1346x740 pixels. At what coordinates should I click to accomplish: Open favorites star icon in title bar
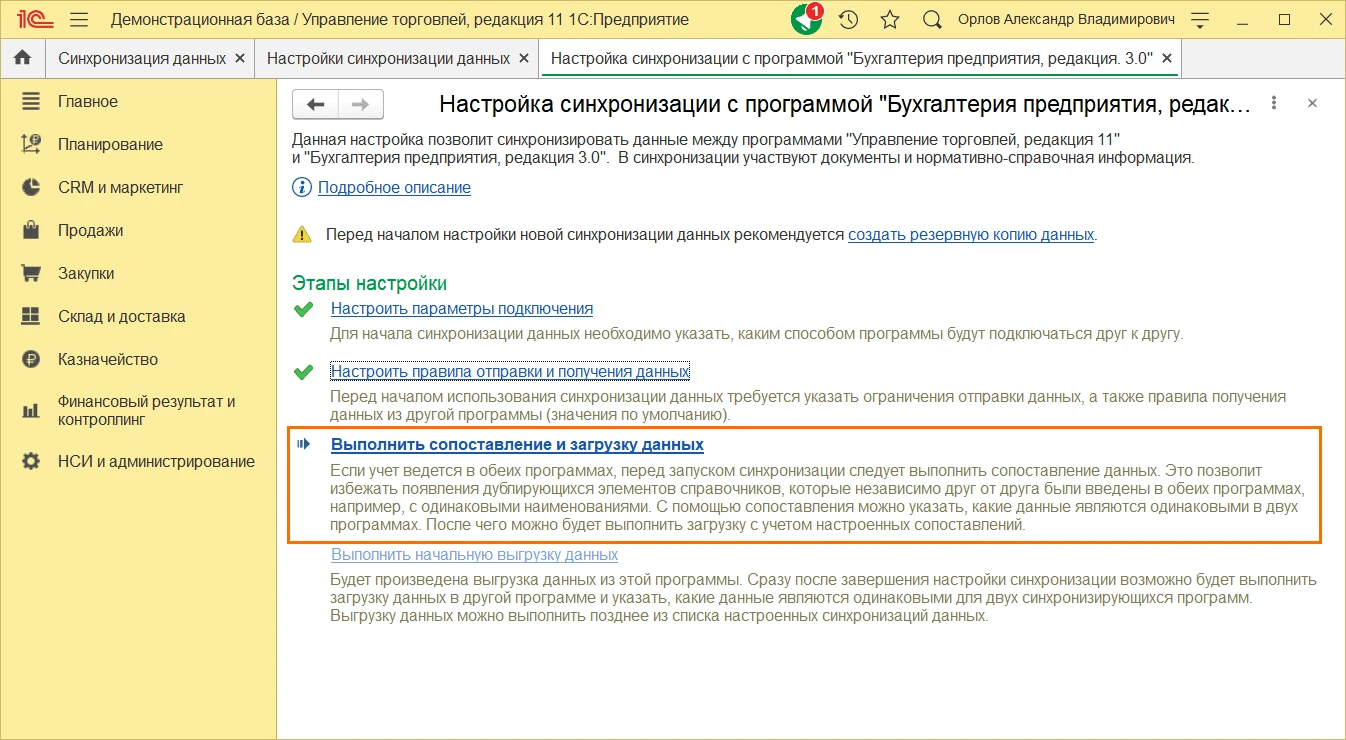click(889, 20)
